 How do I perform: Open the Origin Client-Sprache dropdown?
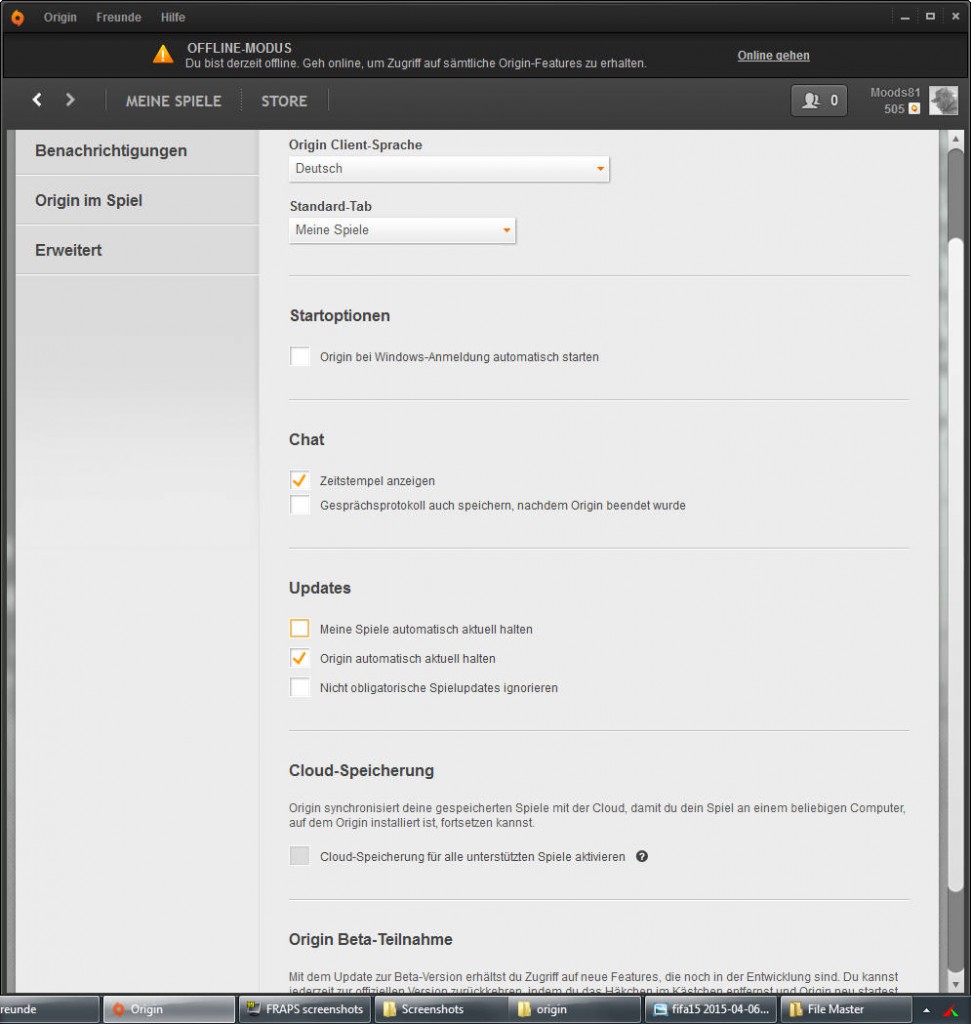click(449, 169)
